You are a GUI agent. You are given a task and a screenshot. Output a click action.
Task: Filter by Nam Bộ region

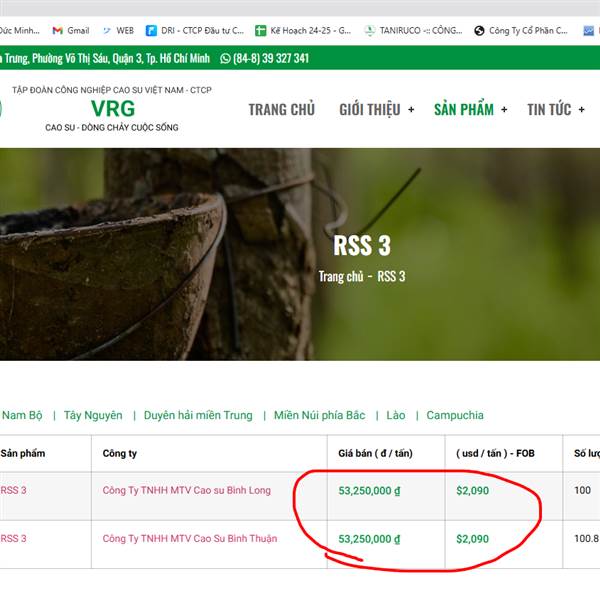coord(22,415)
